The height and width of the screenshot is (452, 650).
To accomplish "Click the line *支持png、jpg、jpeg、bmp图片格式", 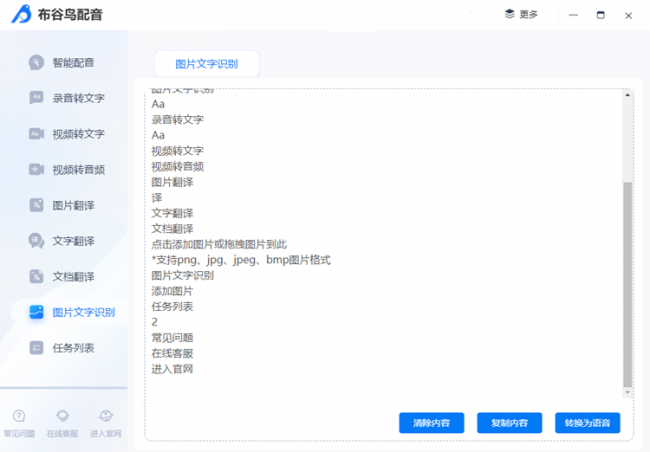I will click(241, 260).
